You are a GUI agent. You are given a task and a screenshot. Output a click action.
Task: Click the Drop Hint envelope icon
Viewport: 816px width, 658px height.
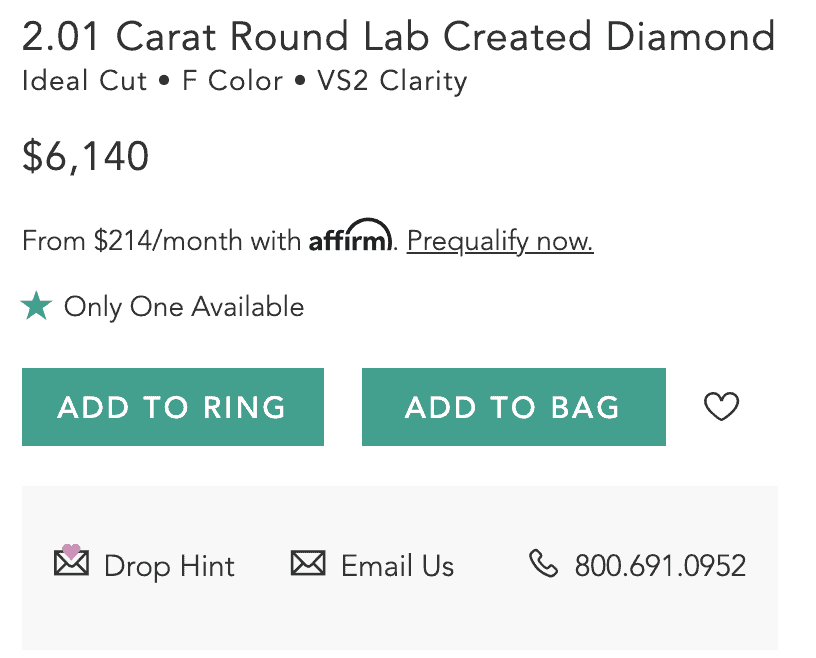tap(71, 565)
